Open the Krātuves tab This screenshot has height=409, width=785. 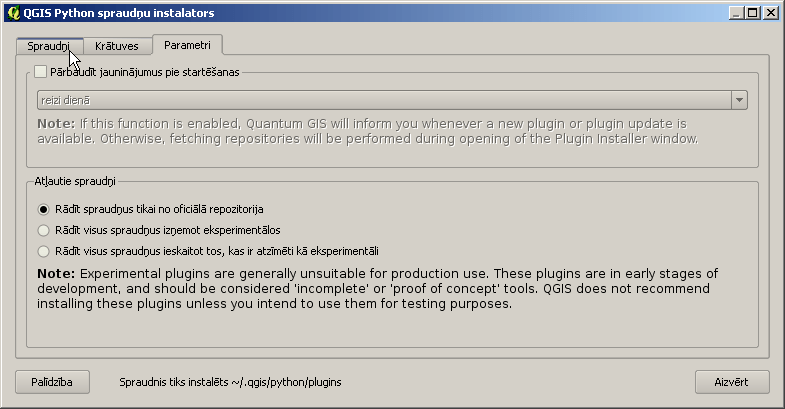click(117, 46)
